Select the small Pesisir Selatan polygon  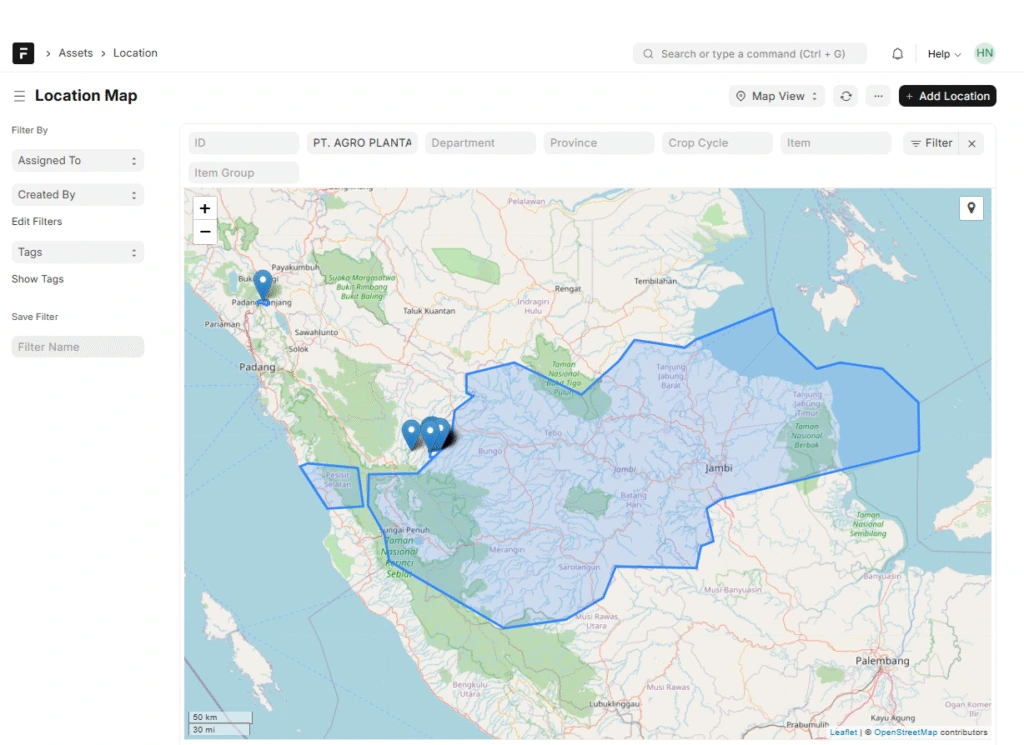pyautogui.click(x=334, y=486)
